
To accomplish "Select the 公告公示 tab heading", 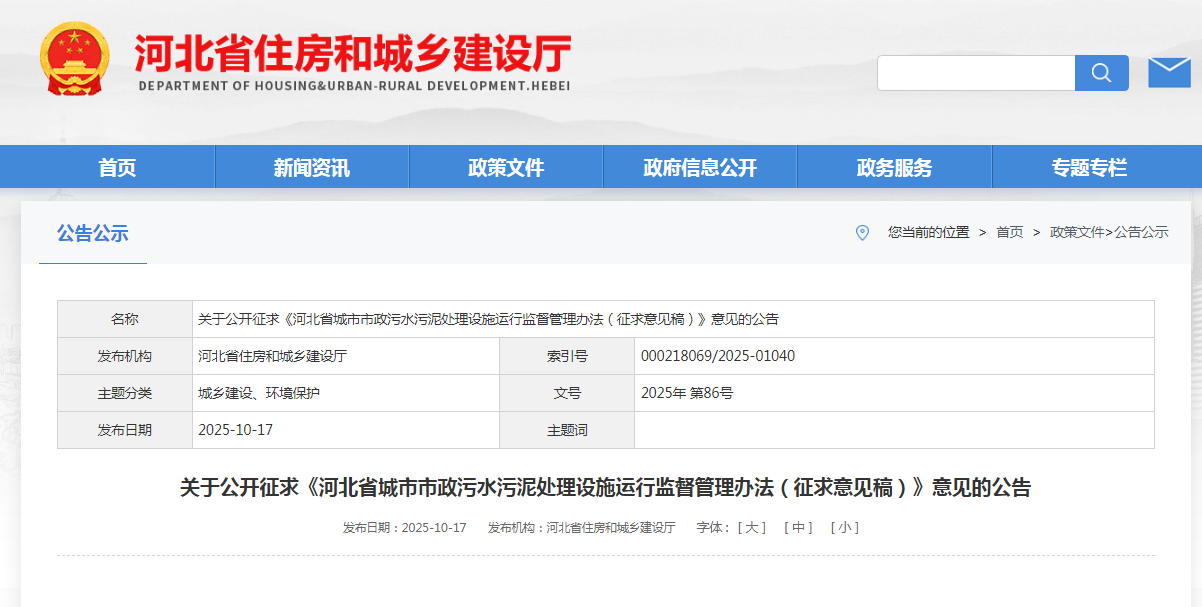I will tap(93, 234).
